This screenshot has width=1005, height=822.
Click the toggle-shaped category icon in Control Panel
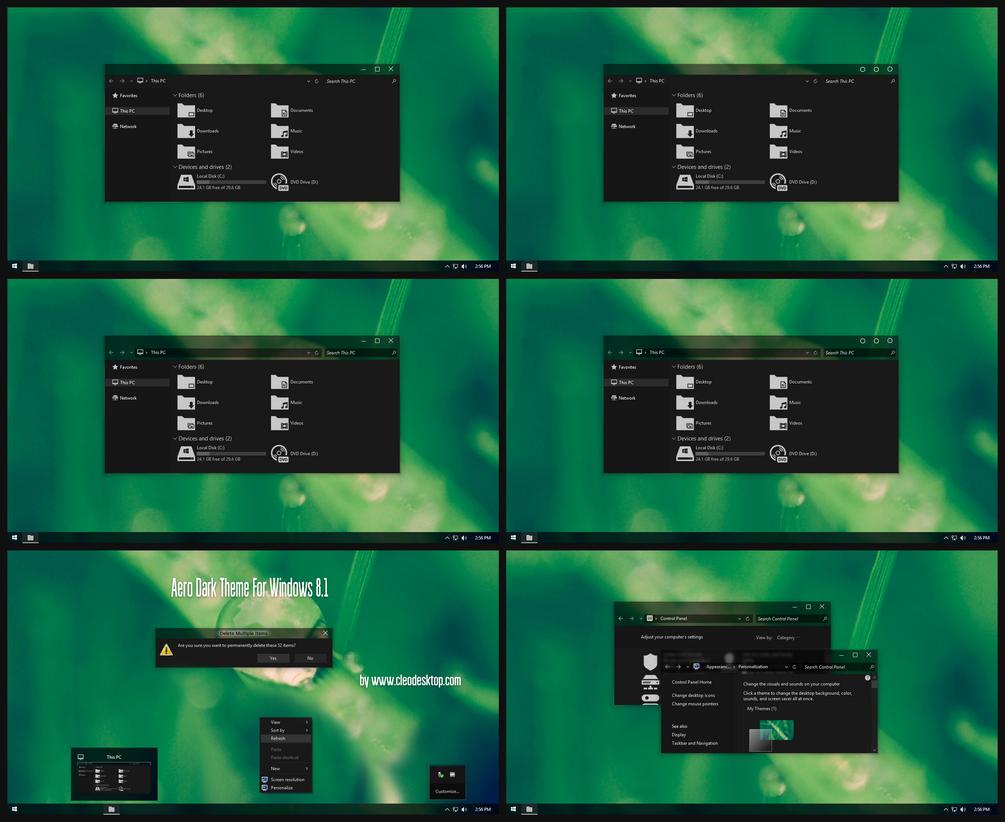click(x=651, y=698)
